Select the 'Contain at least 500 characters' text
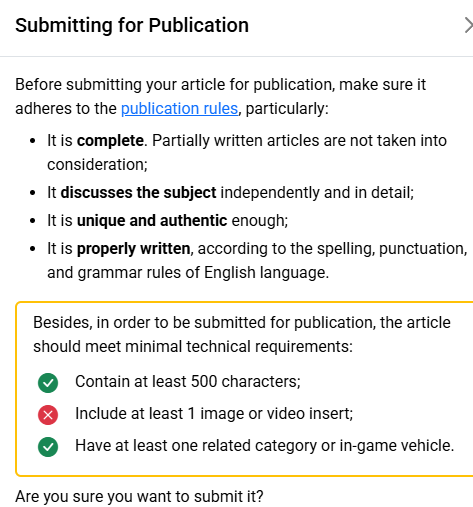 (188, 381)
